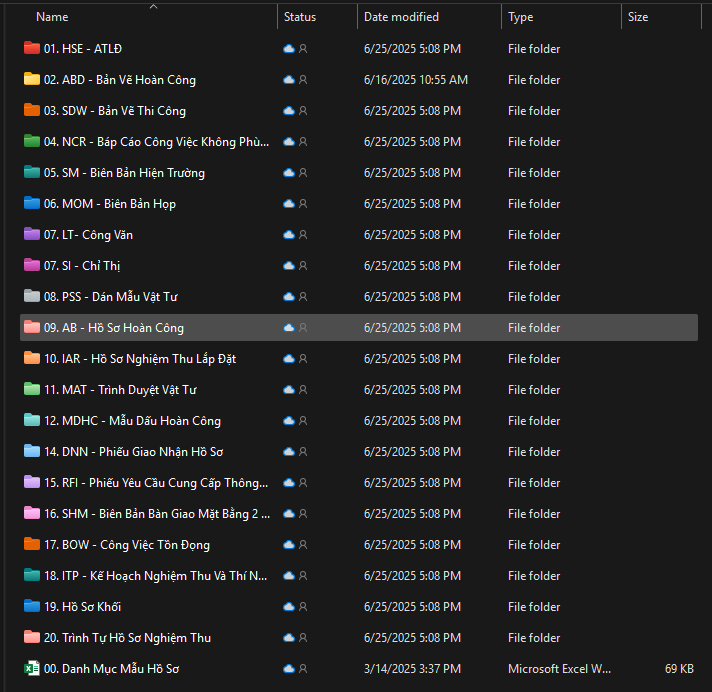
Task: Sort list by Type column header
Action: click(x=520, y=17)
